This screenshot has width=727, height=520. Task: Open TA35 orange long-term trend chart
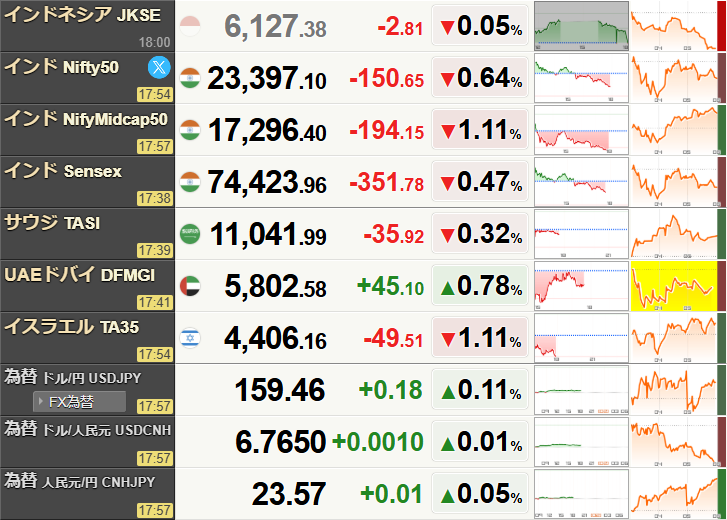pyautogui.click(x=674, y=338)
